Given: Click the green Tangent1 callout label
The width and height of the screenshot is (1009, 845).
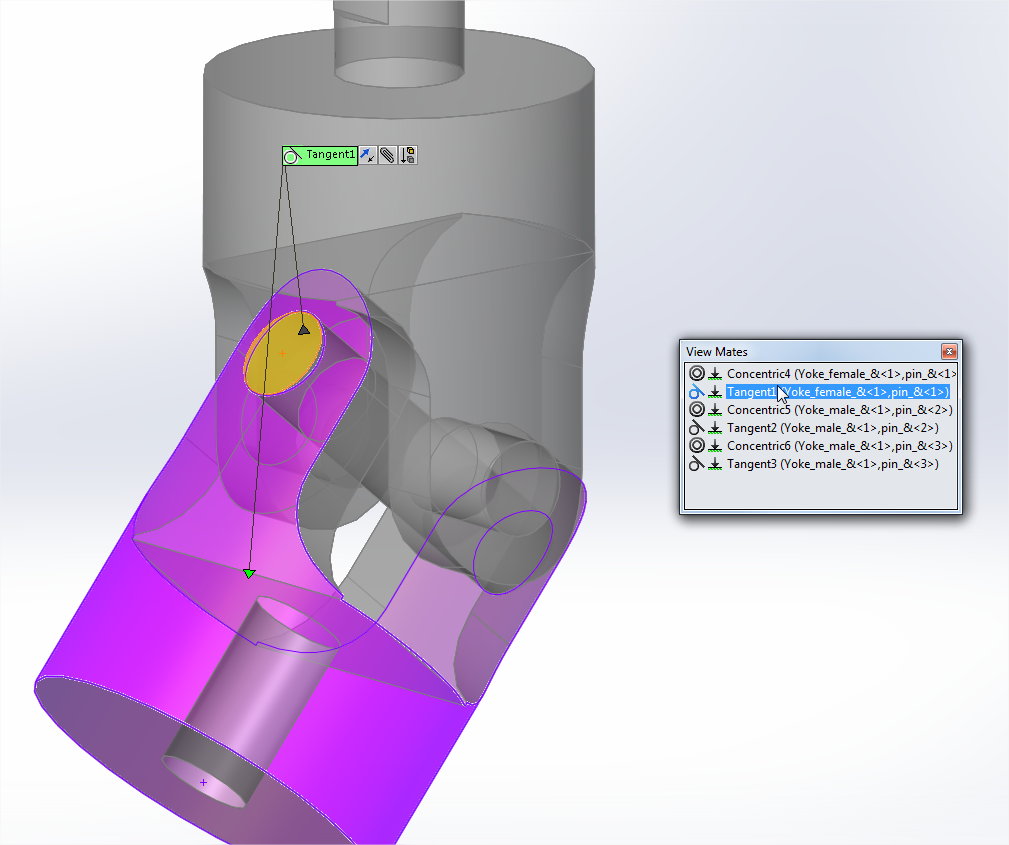Looking at the screenshot, I should [x=320, y=155].
